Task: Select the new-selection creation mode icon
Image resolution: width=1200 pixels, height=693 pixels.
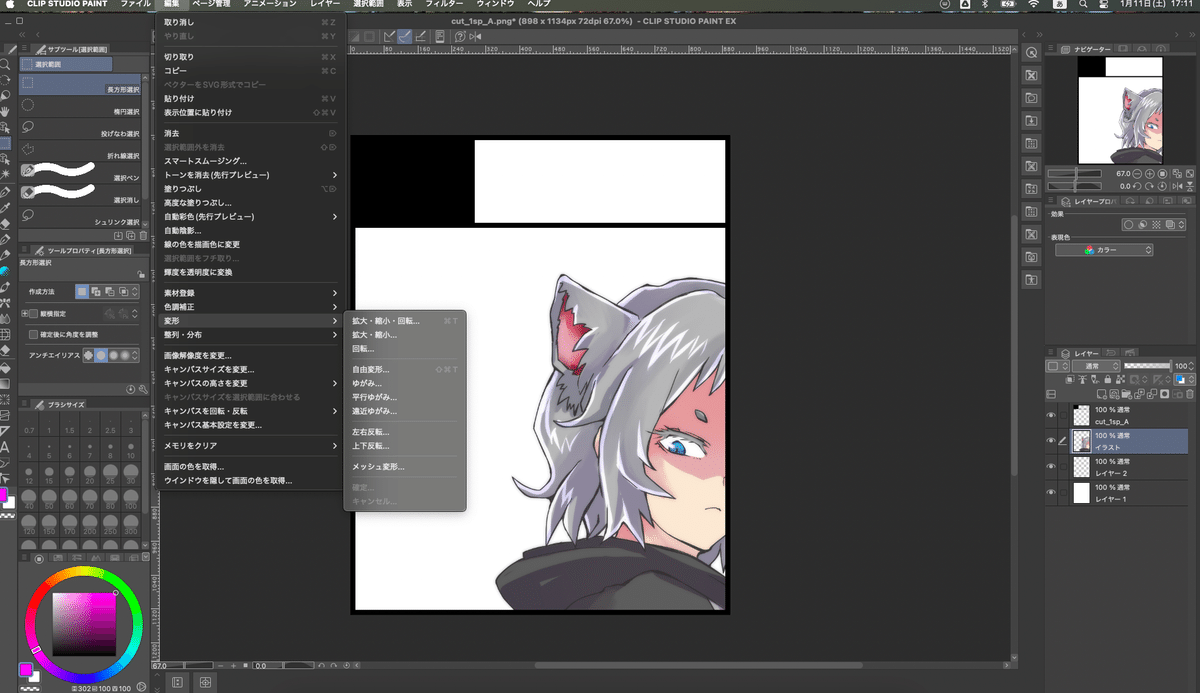Action: tap(83, 291)
